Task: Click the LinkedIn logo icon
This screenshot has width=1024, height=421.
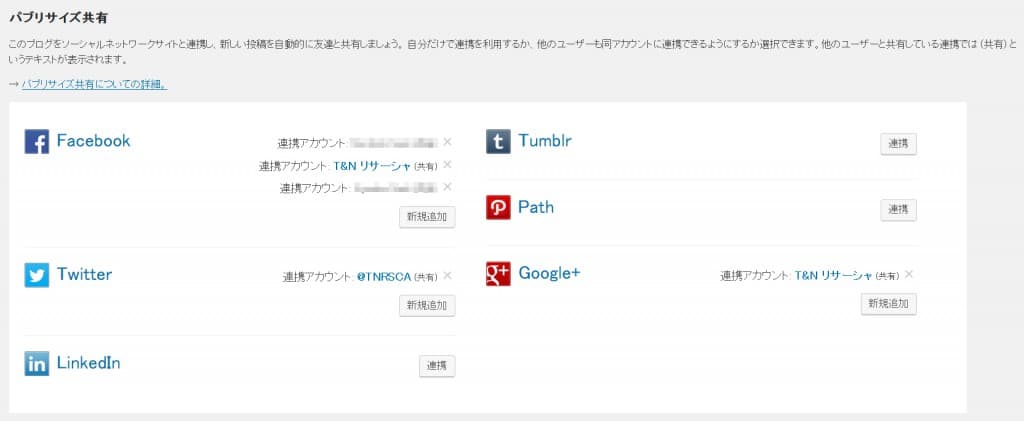Action: point(37,364)
